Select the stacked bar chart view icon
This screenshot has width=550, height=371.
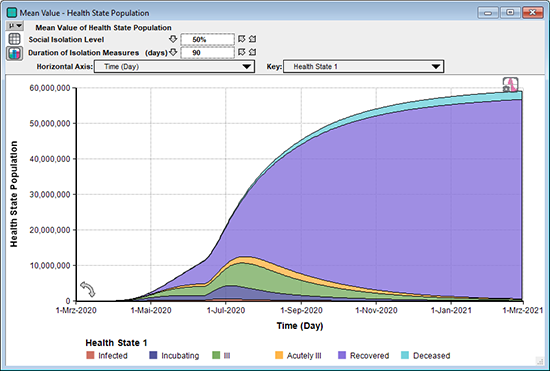point(14,54)
